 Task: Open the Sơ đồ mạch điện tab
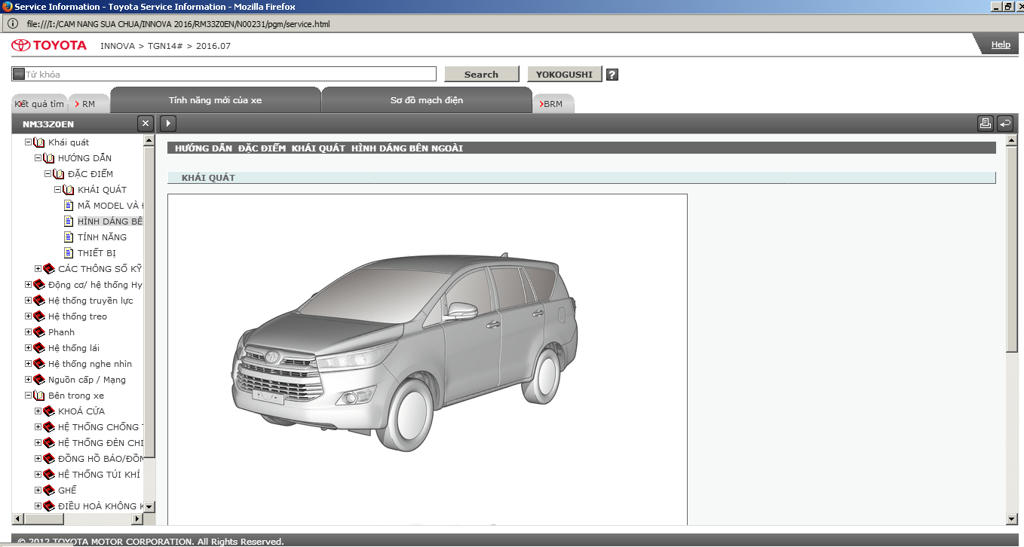[x=426, y=100]
